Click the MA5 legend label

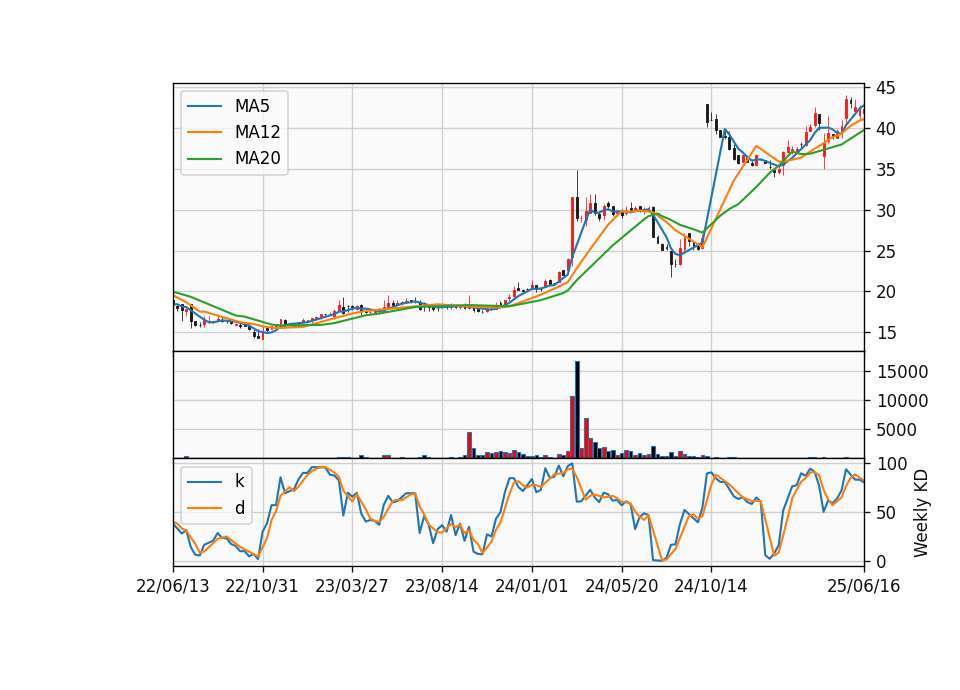252,106
